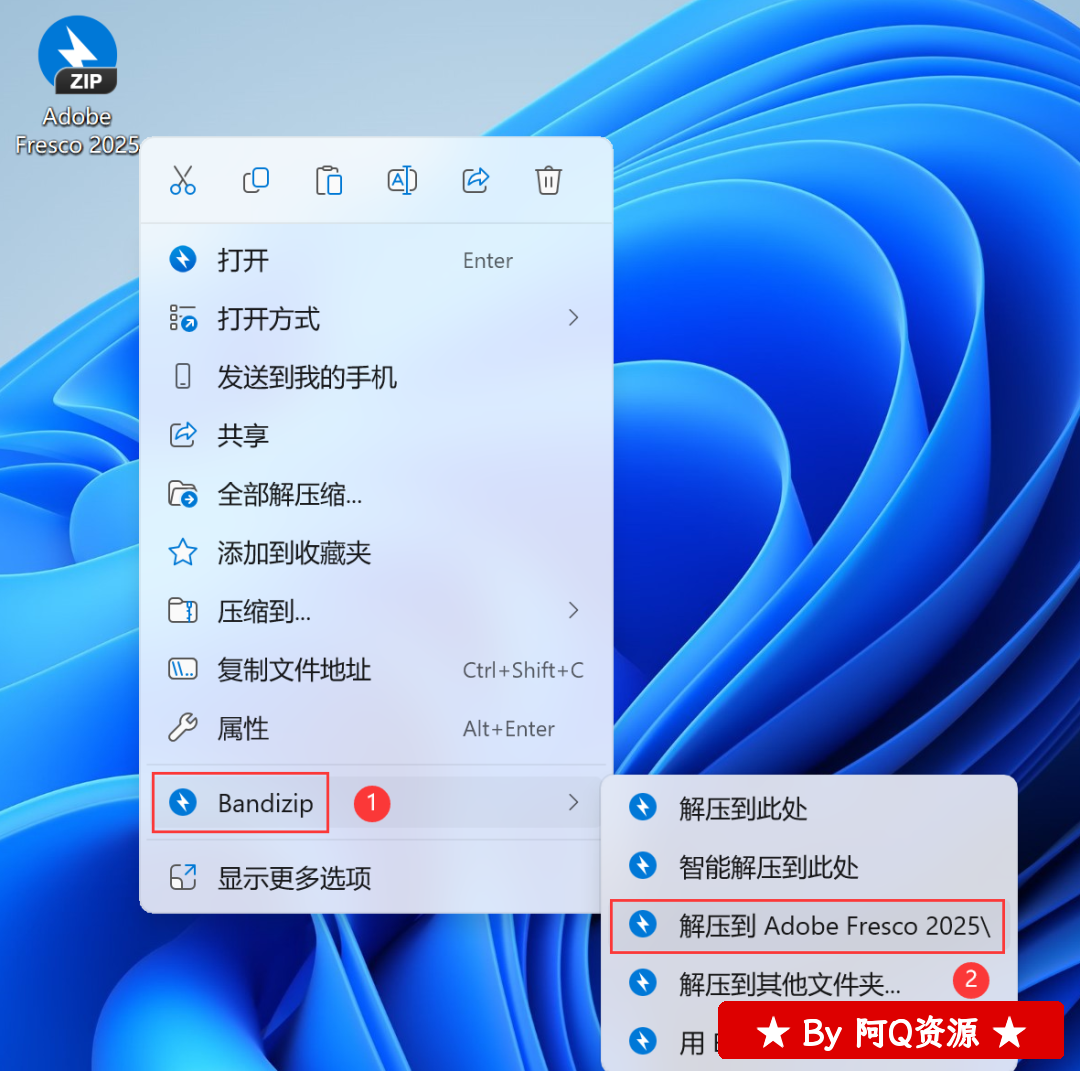
Task: Click 添加到收藏夹 star entry
Action: click(x=294, y=552)
